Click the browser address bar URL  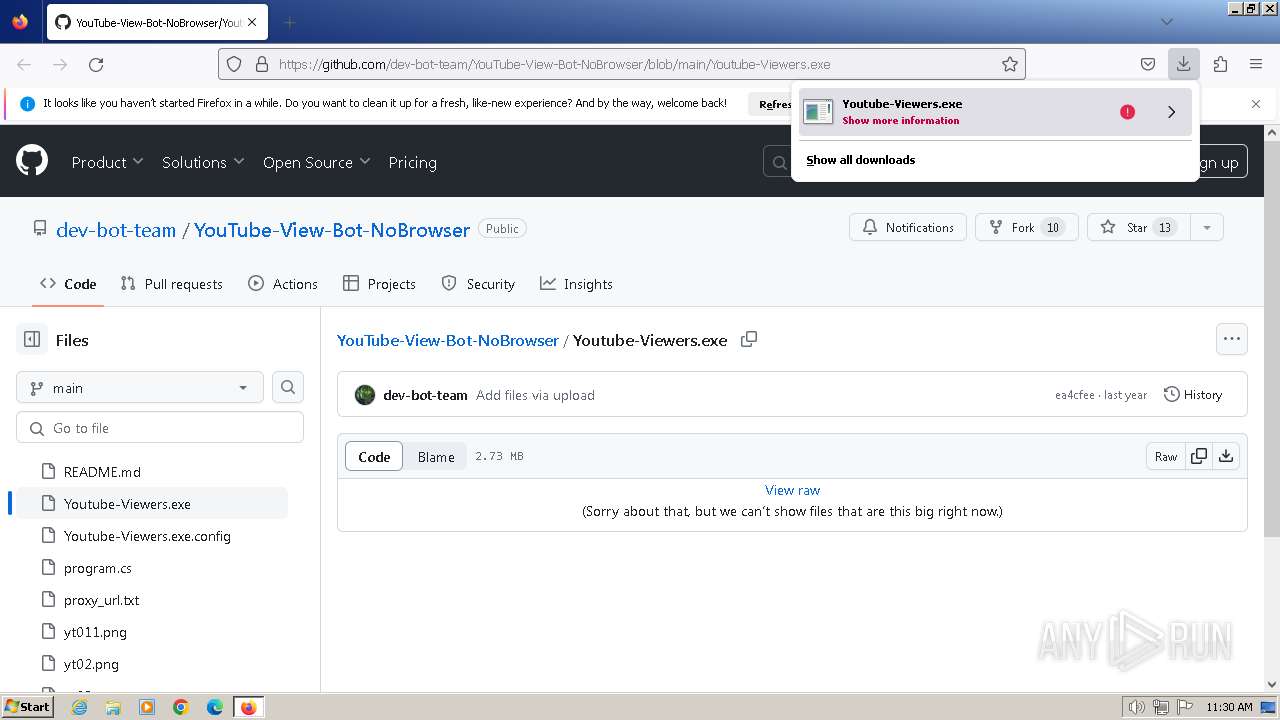pyautogui.click(x=554, y=64)
